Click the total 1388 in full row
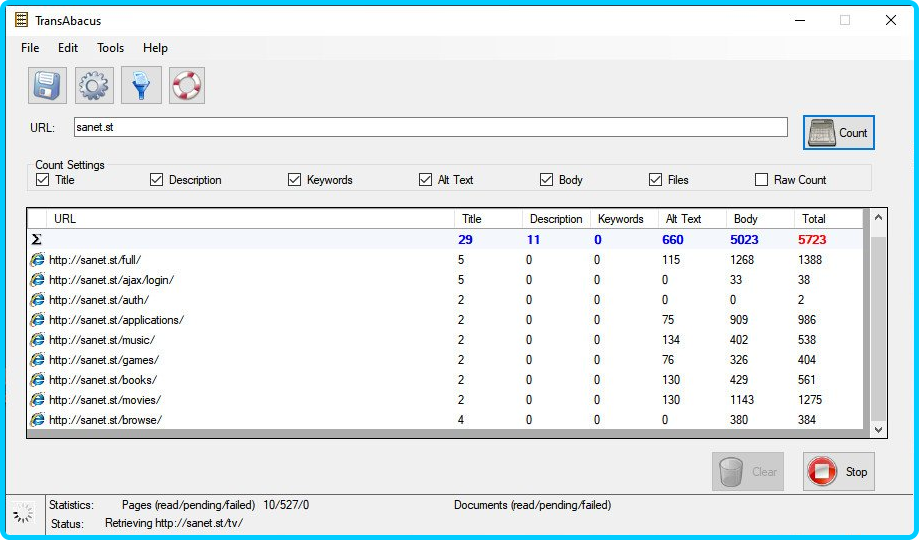Viewport: 919px width, 540px height. point(810,260)
